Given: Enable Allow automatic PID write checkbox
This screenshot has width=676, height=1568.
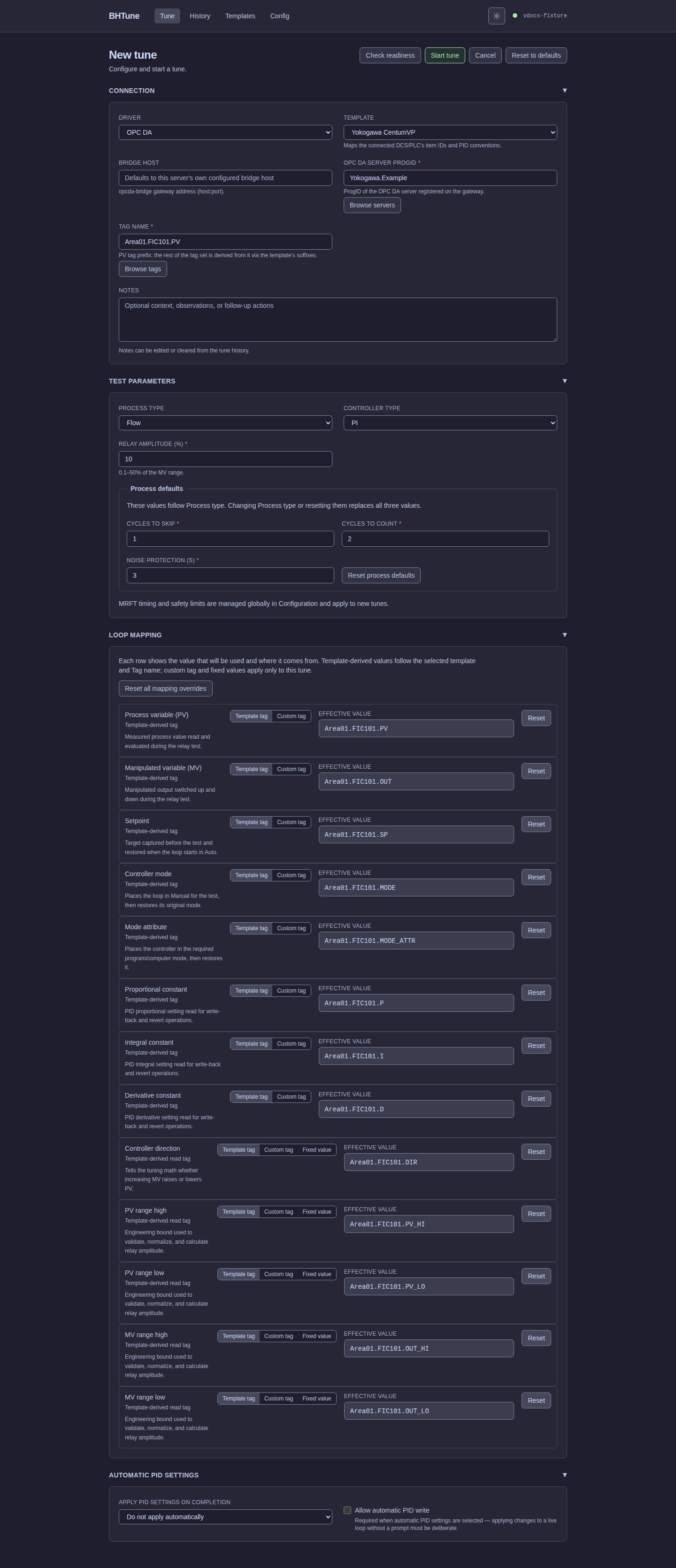Looking at the screenshot, I should point(347,1510).
